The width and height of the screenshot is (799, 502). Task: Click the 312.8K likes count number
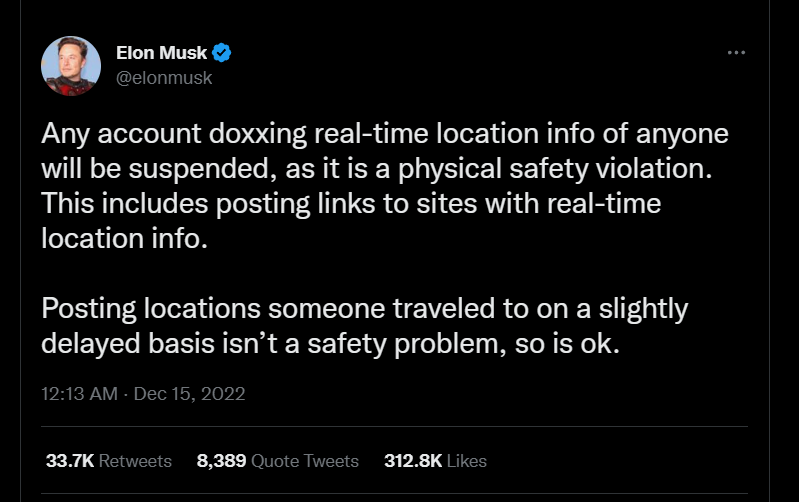(410, 461)
